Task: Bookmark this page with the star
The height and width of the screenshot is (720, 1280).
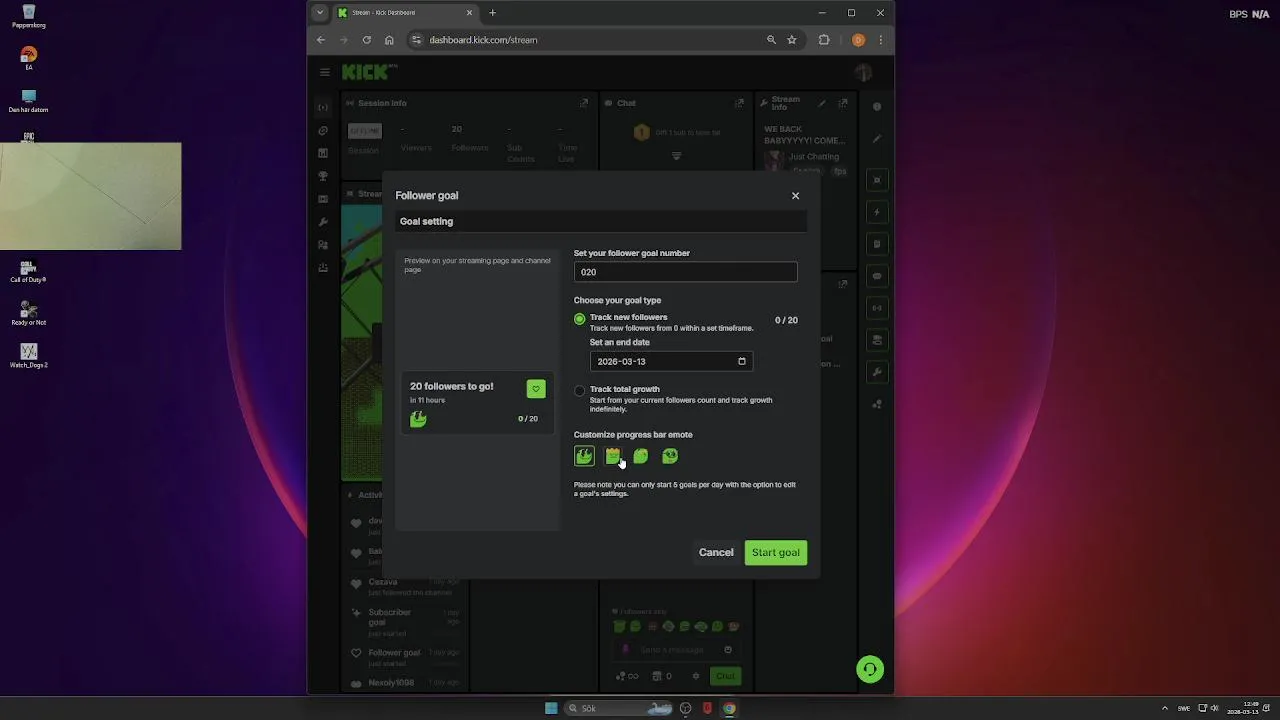Action: 792,40
